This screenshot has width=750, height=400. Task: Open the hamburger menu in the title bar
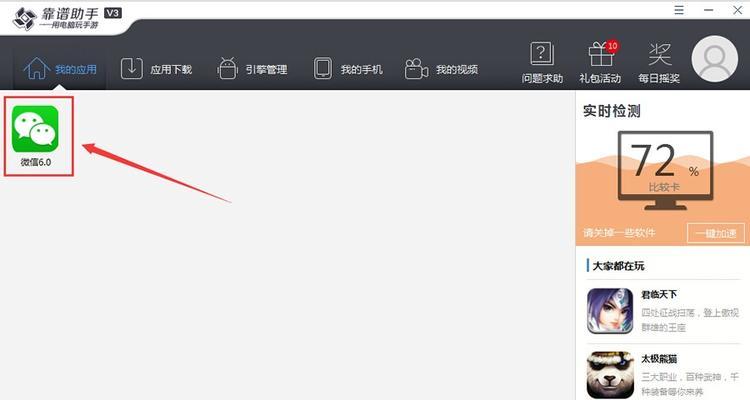tap(679, 10)
